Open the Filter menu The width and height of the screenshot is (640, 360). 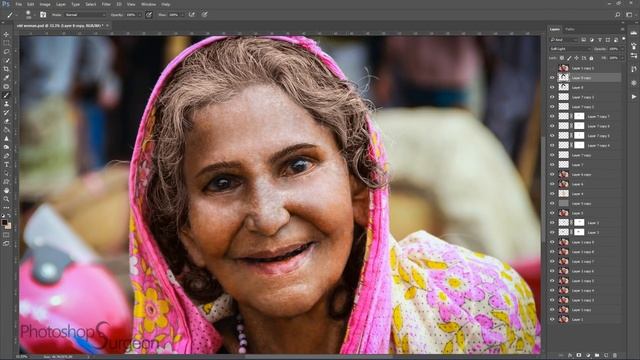(106, 4)
